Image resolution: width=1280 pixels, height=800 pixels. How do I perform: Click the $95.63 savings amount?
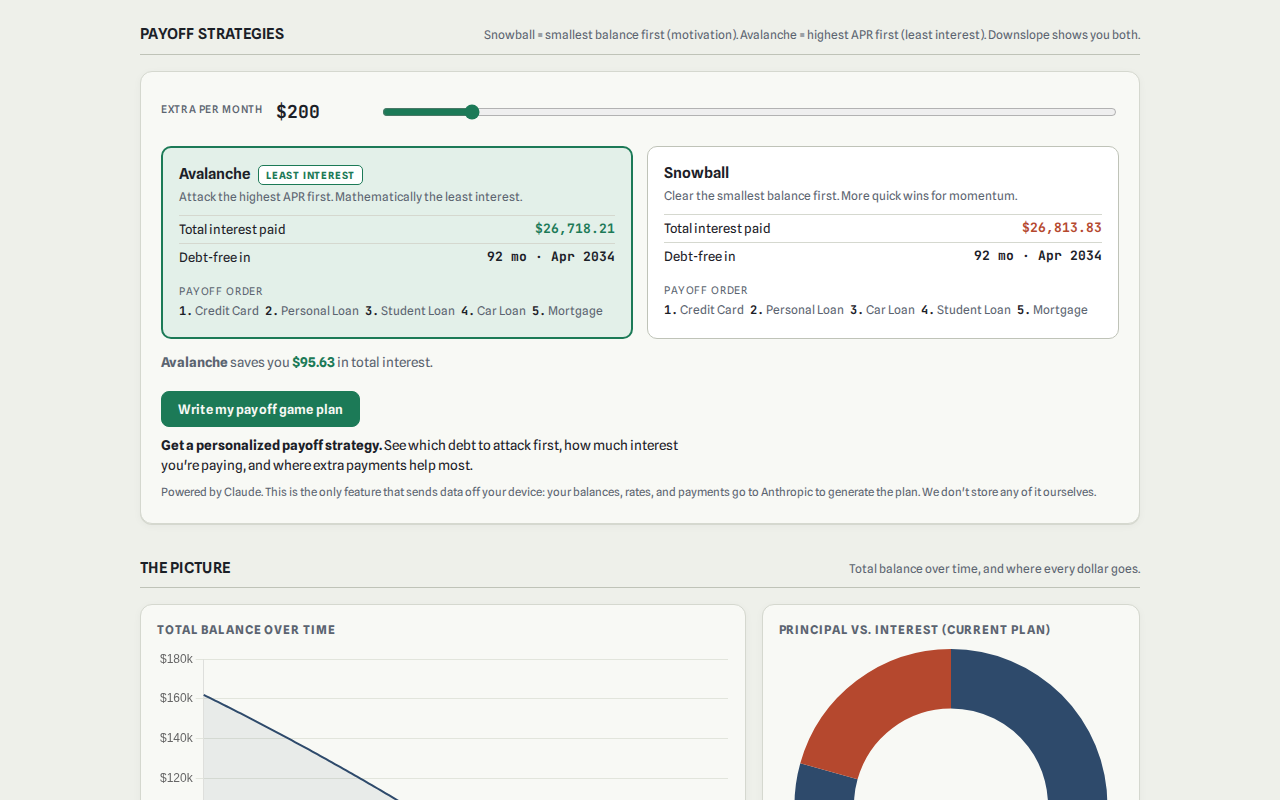tap(313, 362)
